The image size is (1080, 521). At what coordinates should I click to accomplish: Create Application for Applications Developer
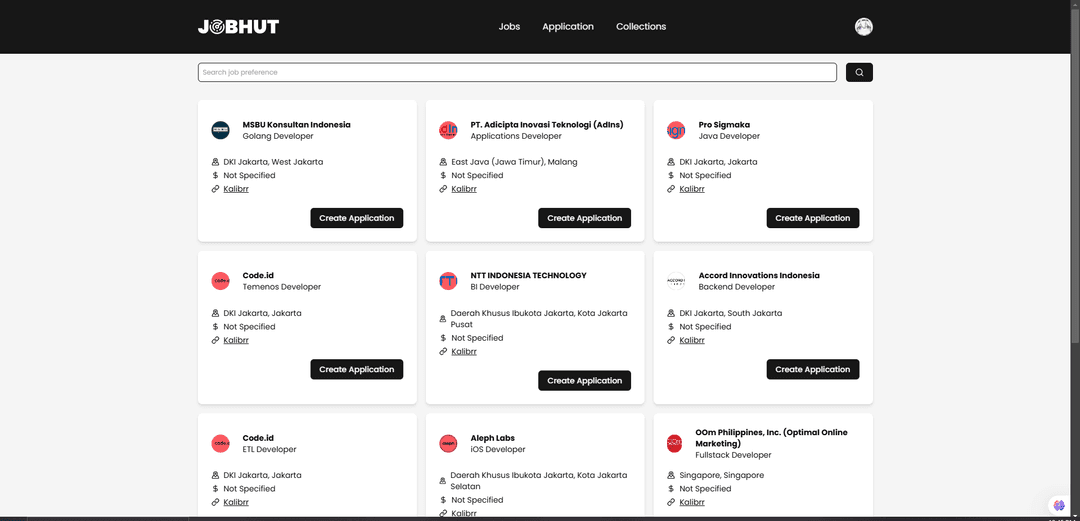(584, 218)
